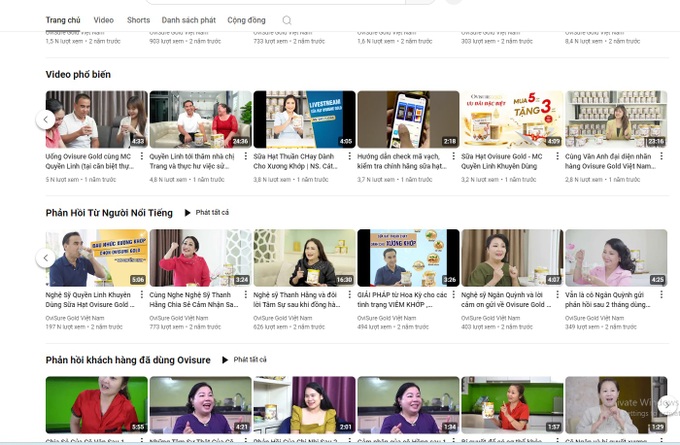Open the 5:06 Nghệ Sỹ Quyền Linh thumbnail
The width and height of the screenshot is (680, 445).
coord(96,258)
